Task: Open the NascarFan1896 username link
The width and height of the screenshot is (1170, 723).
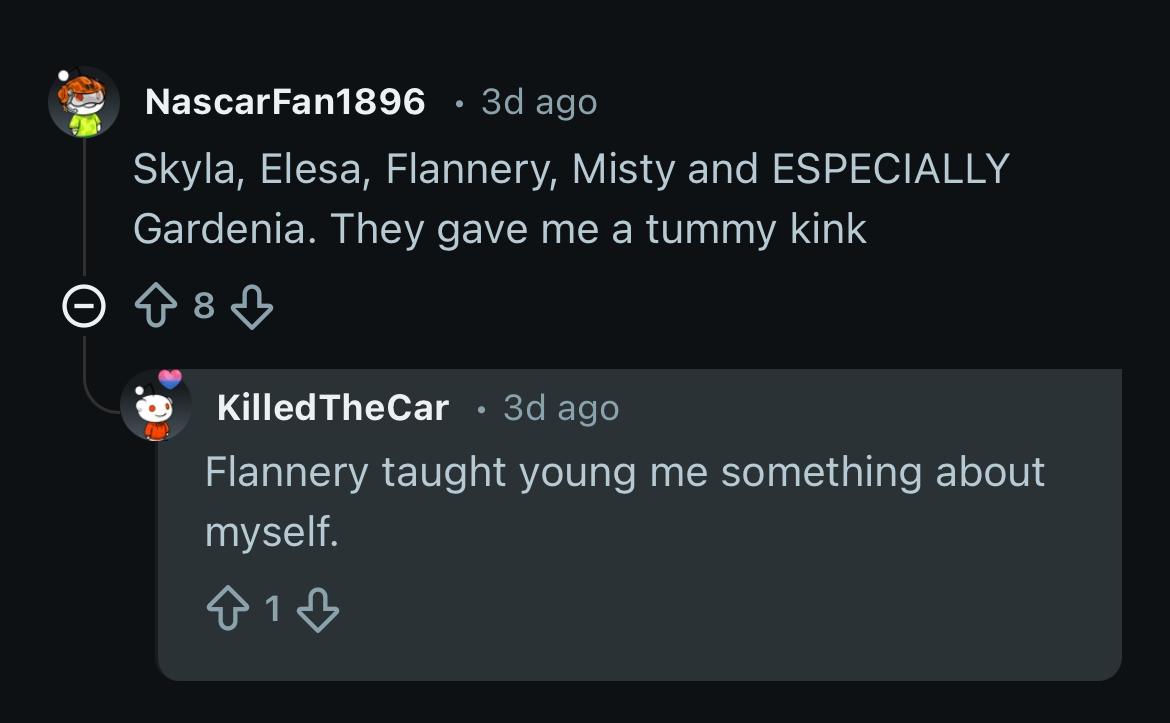Action: pyautogui.click(x=285, y=102)
